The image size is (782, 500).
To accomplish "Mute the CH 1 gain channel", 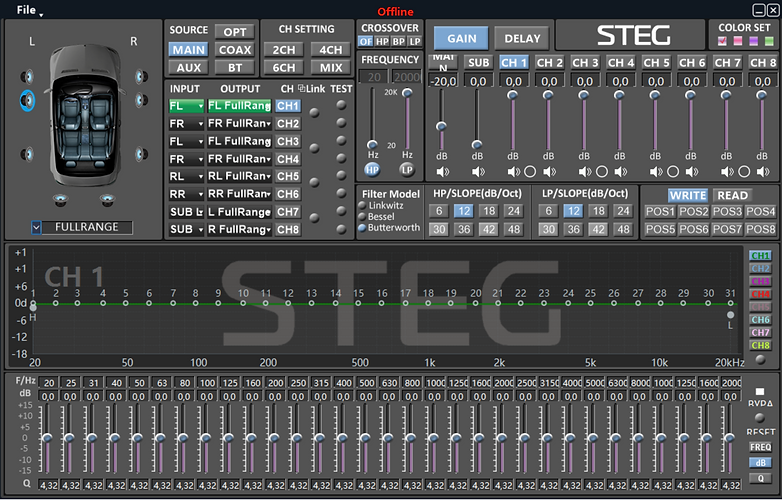I will tap(513, 172).
